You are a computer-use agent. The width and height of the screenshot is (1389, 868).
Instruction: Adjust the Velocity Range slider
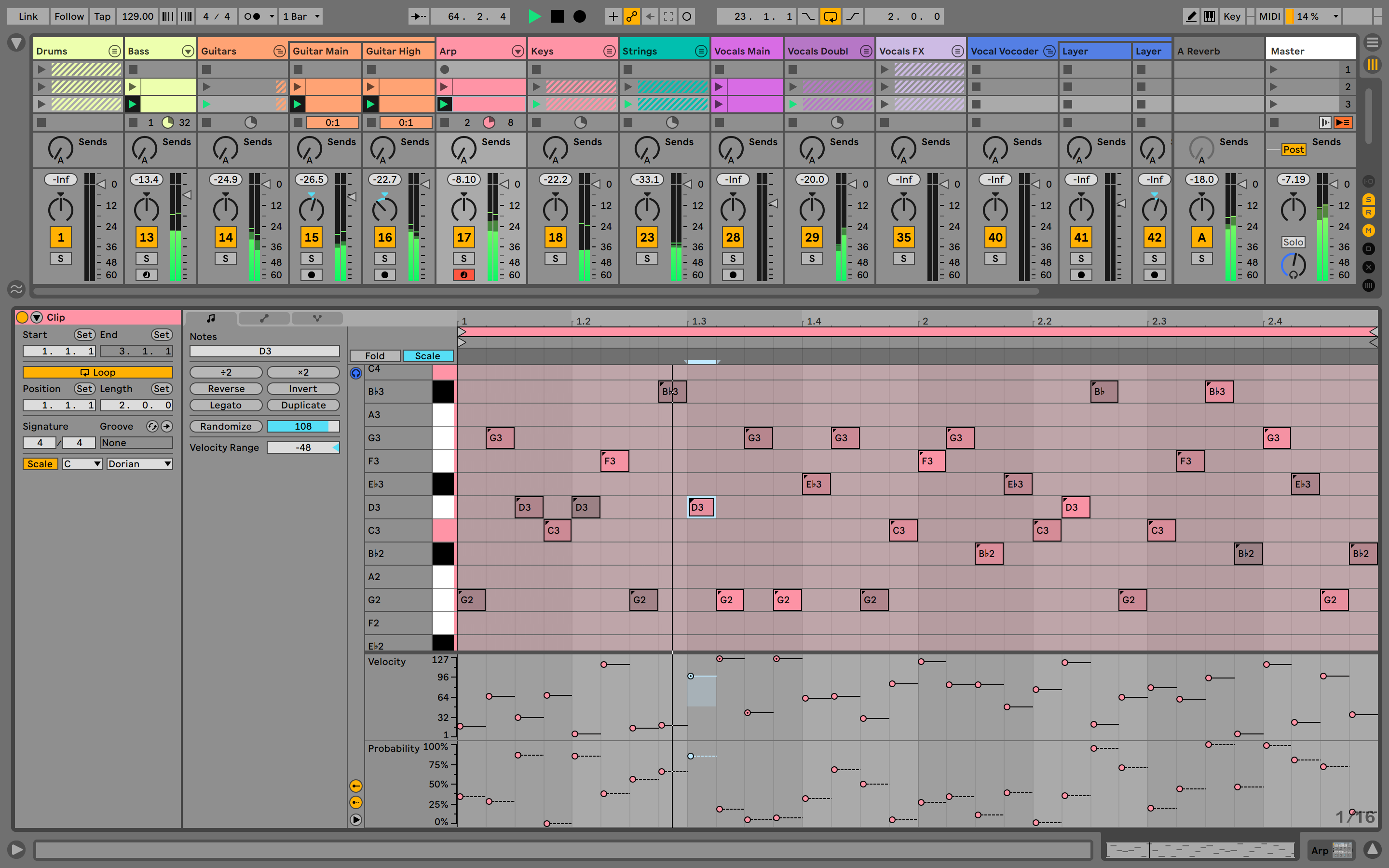click(303, 447)
